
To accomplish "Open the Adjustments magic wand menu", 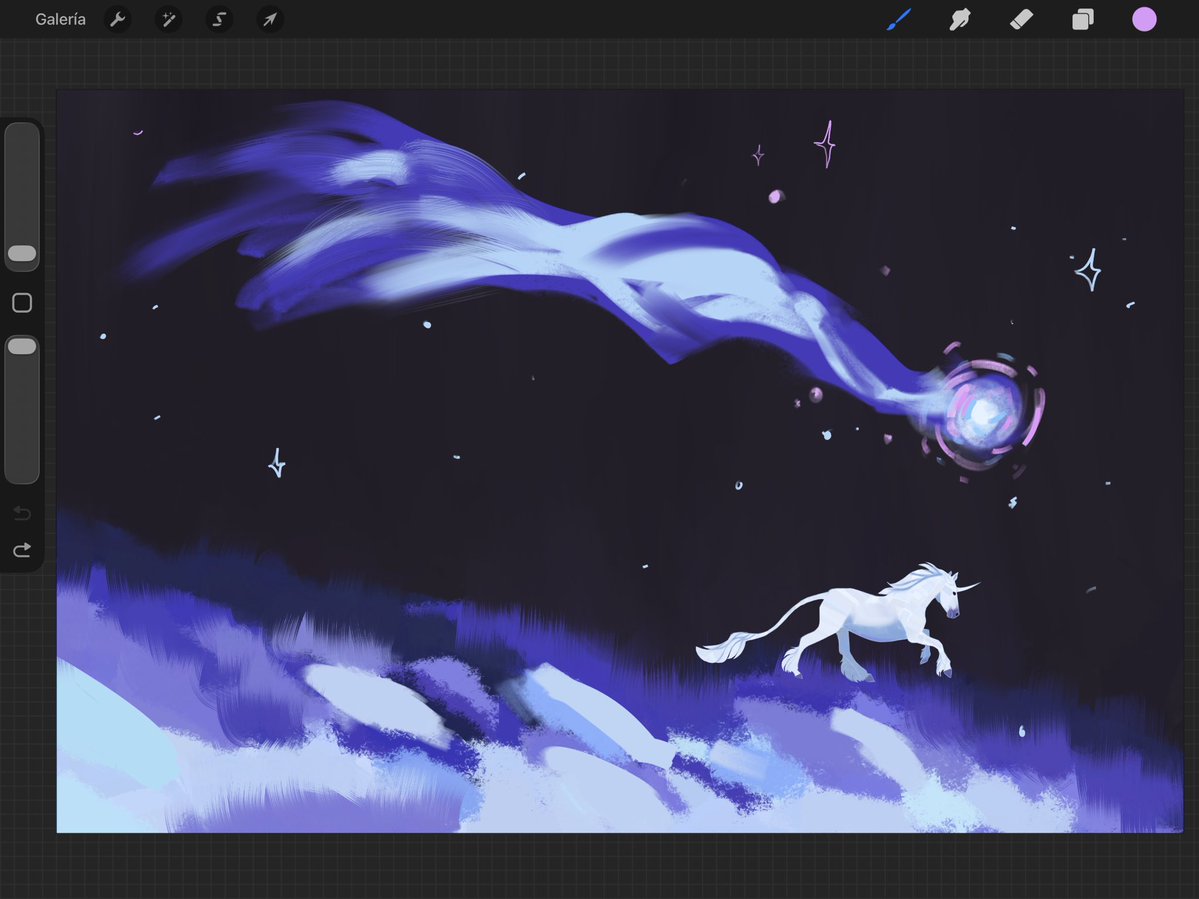I will (168, 19).
